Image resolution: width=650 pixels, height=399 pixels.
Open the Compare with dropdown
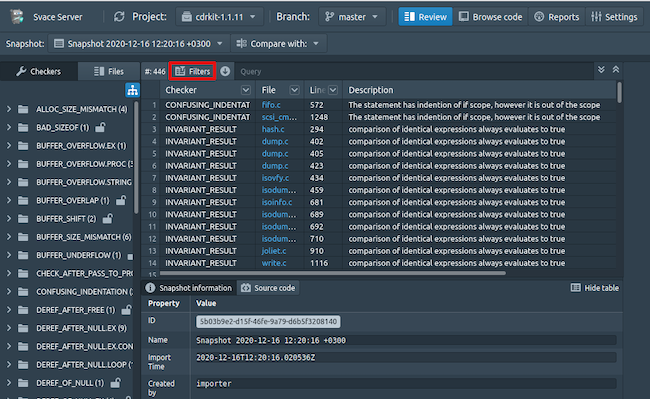point(278,44)
